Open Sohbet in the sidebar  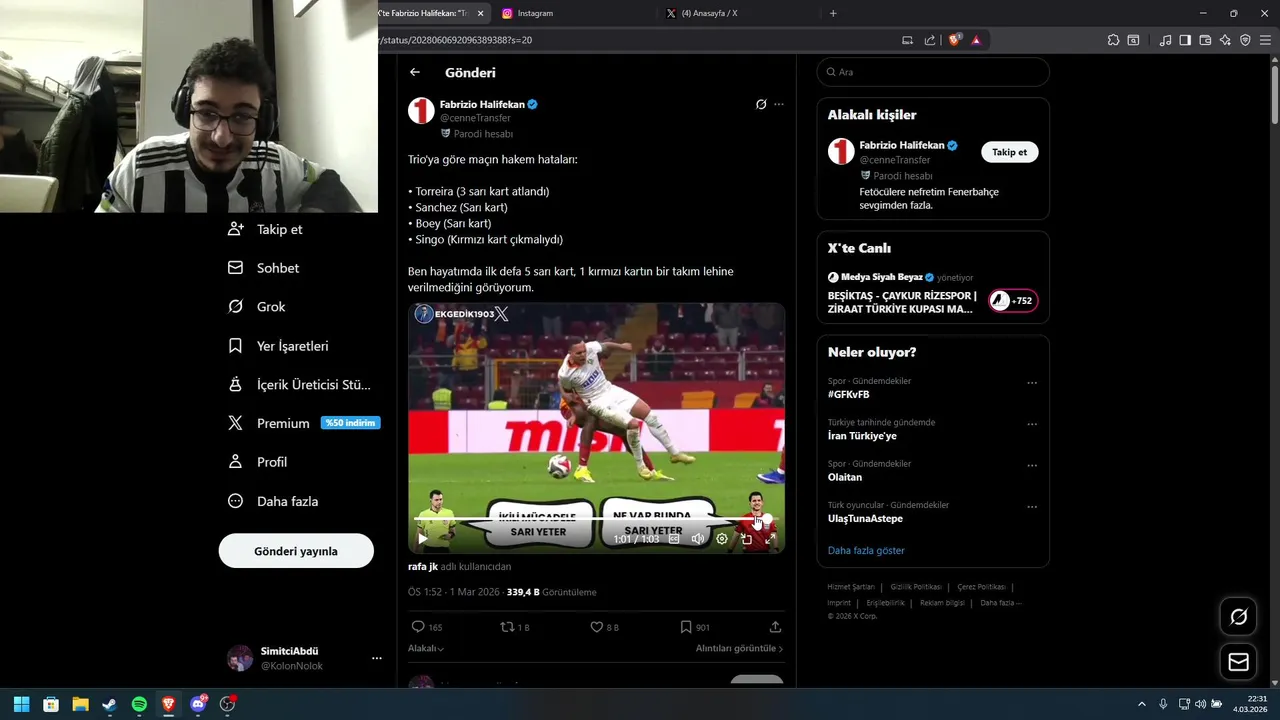[263, 268]
